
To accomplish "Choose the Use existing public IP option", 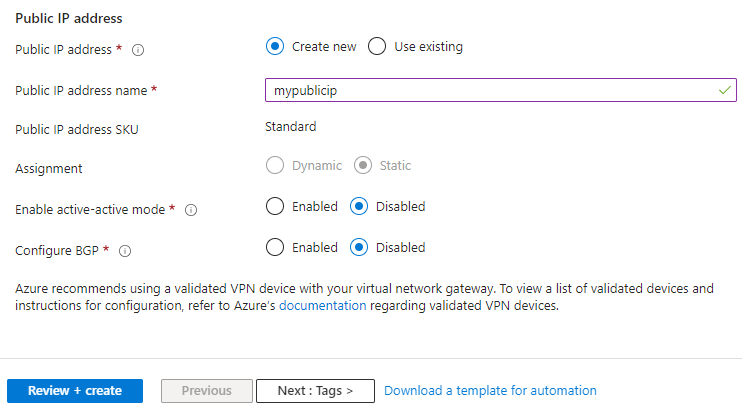I will coord(377,47).
